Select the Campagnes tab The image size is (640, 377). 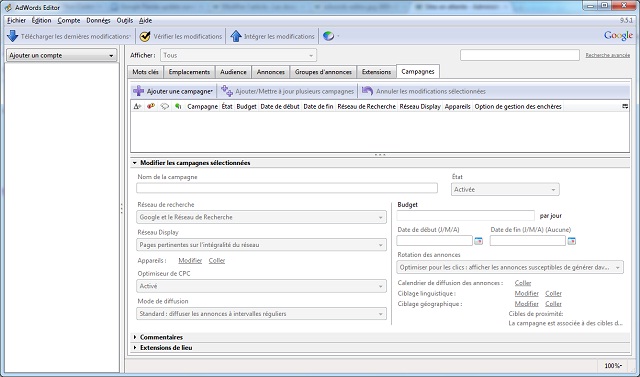[x=418, y=71]
